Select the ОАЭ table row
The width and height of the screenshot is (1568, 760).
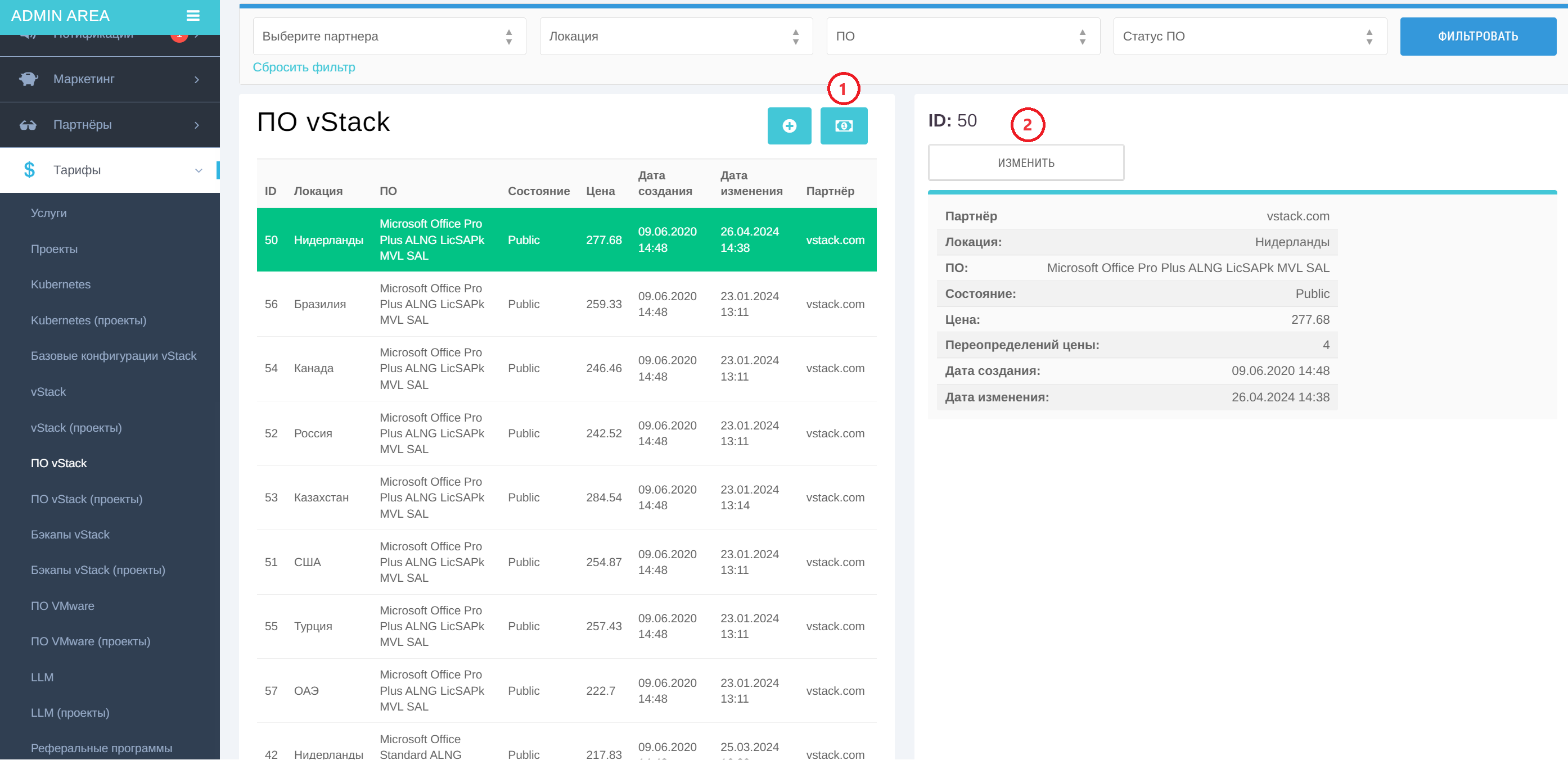pos(566,691)
